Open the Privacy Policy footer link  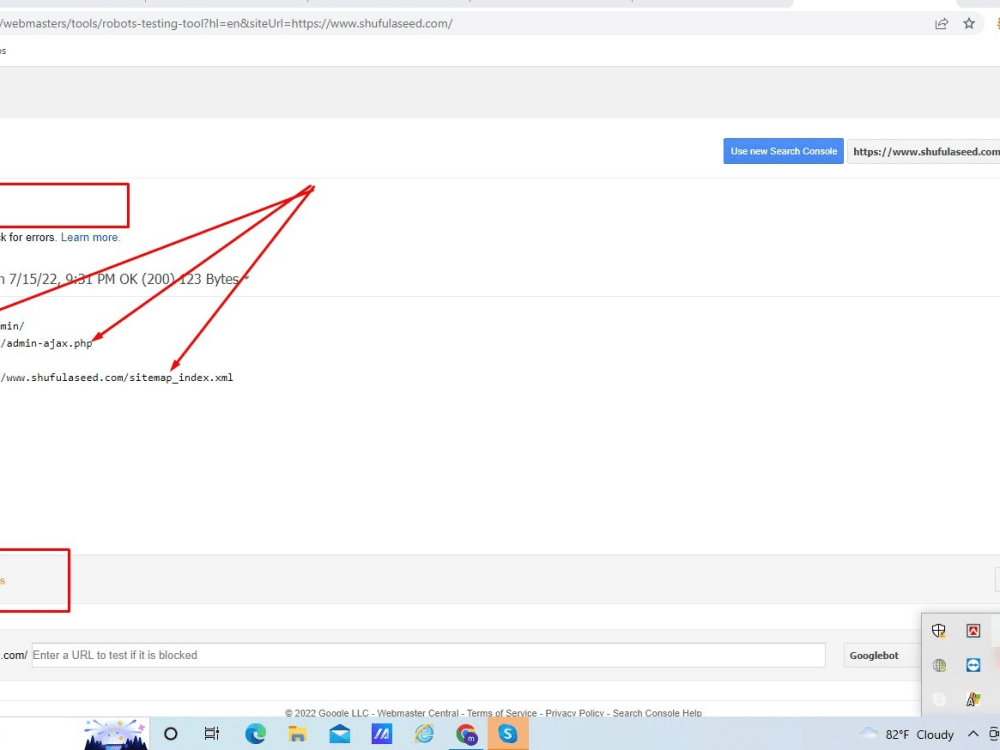click(575, 713)
